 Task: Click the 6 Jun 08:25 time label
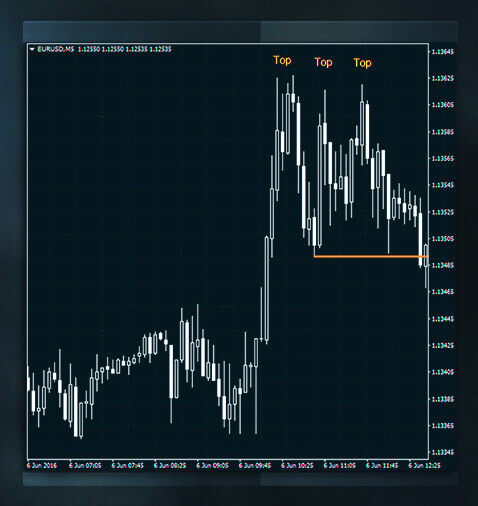pos(170,465)
